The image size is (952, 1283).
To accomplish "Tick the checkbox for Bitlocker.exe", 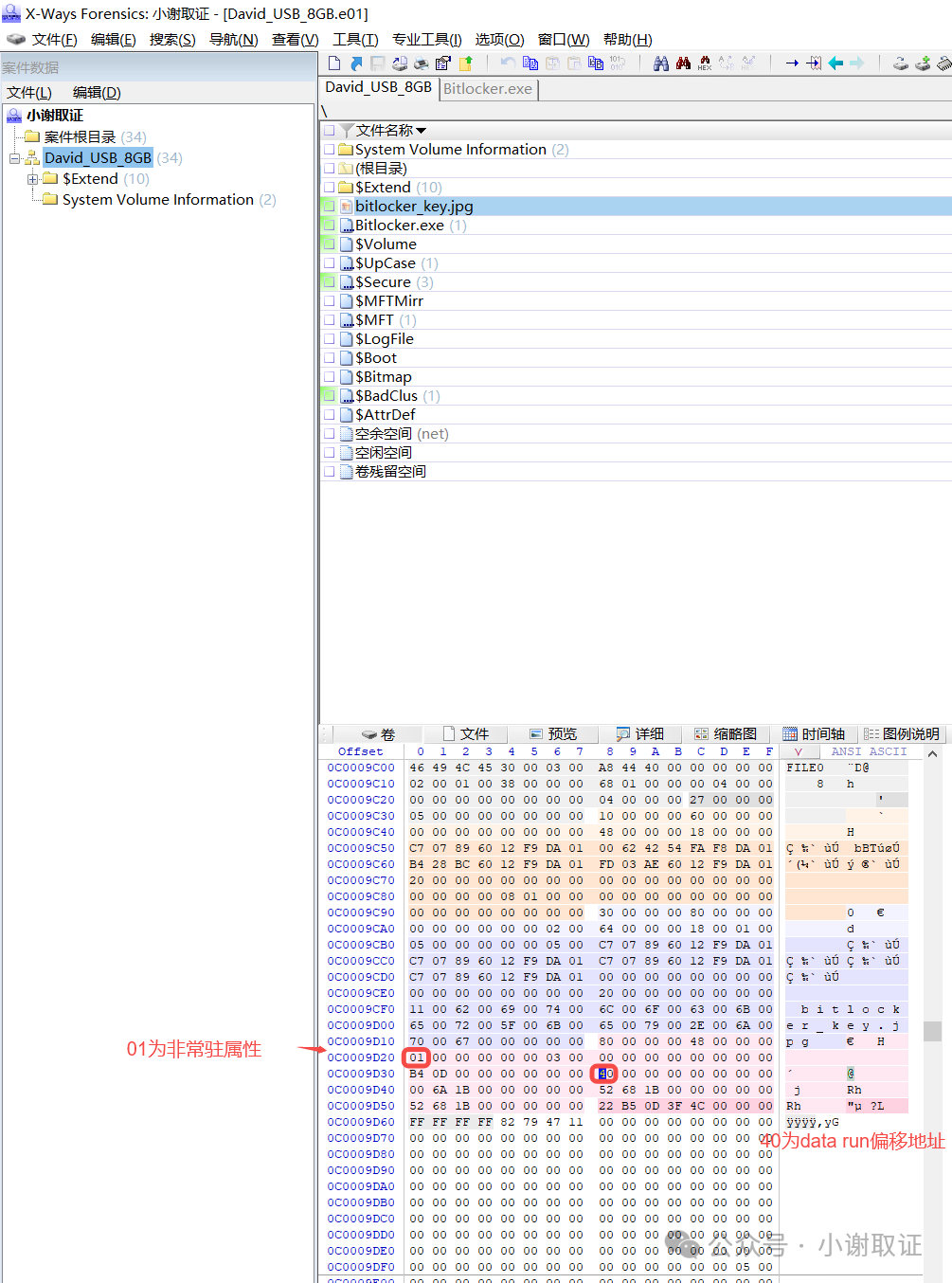I will (329, 225).
